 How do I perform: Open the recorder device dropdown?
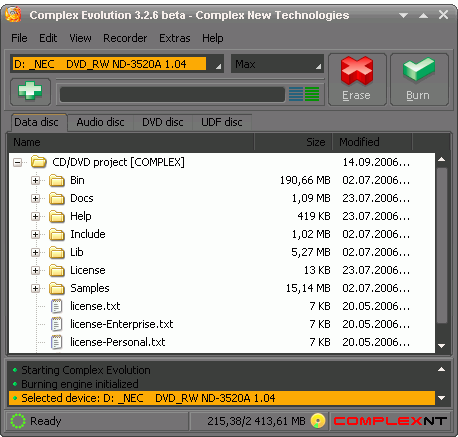click(218, 67)
